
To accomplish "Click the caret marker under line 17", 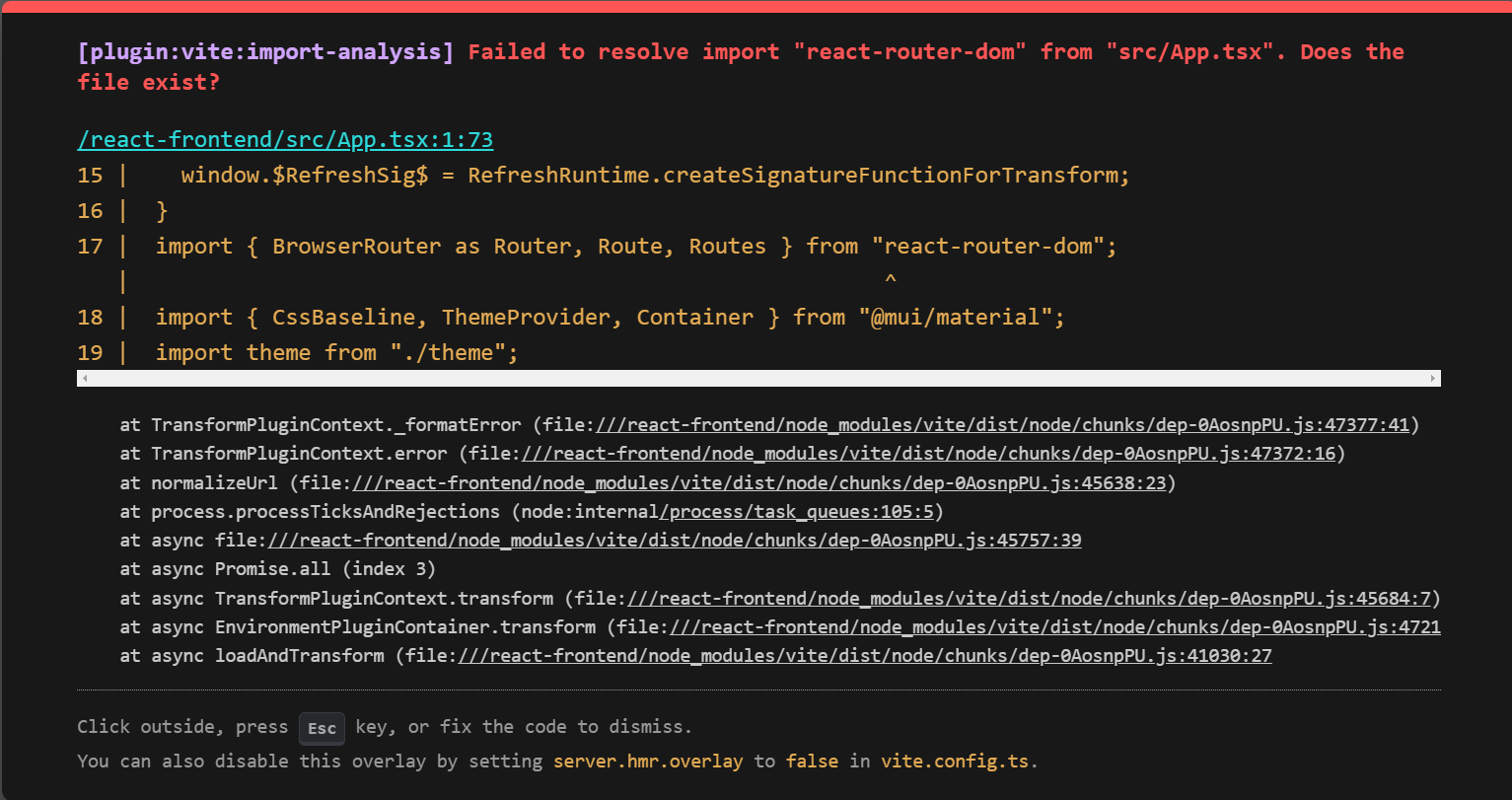I will point(891,281).
